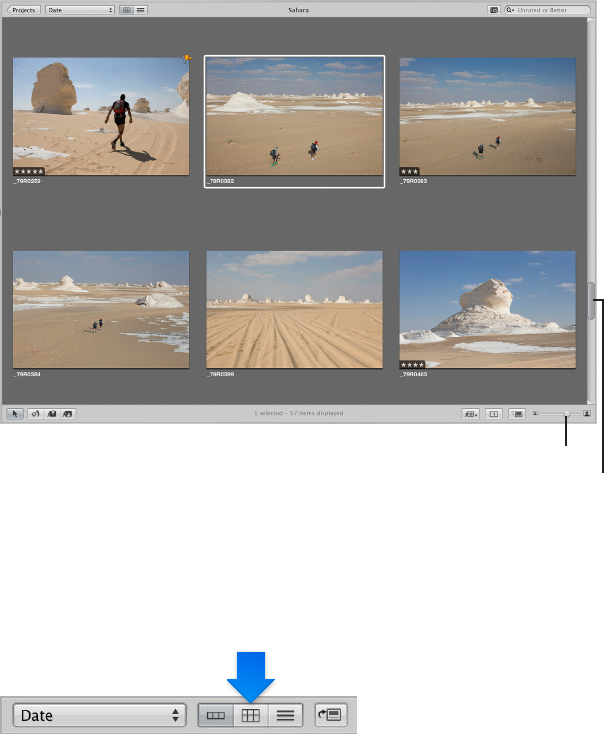604x734 pixels.
Task: Select the bottom-left distant hikers thumbnail
Action: 101,309
